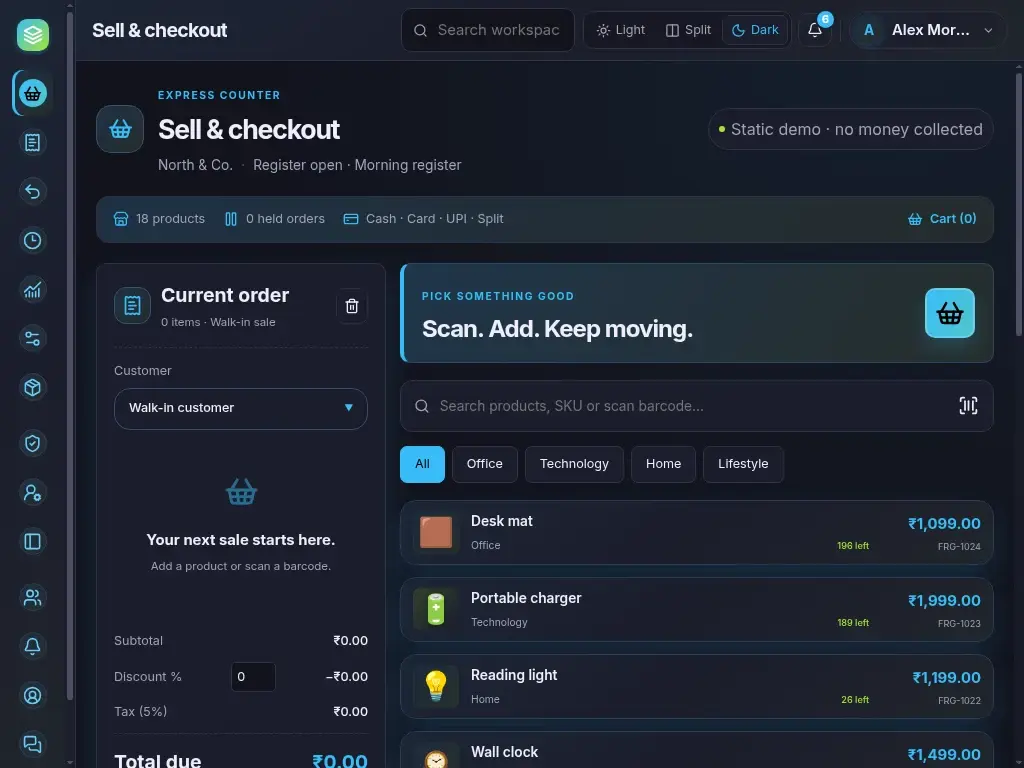This screenshot has height=768, width=1024.
Task: Open the bell alerts sidebar icon
Action: point(33,646)
